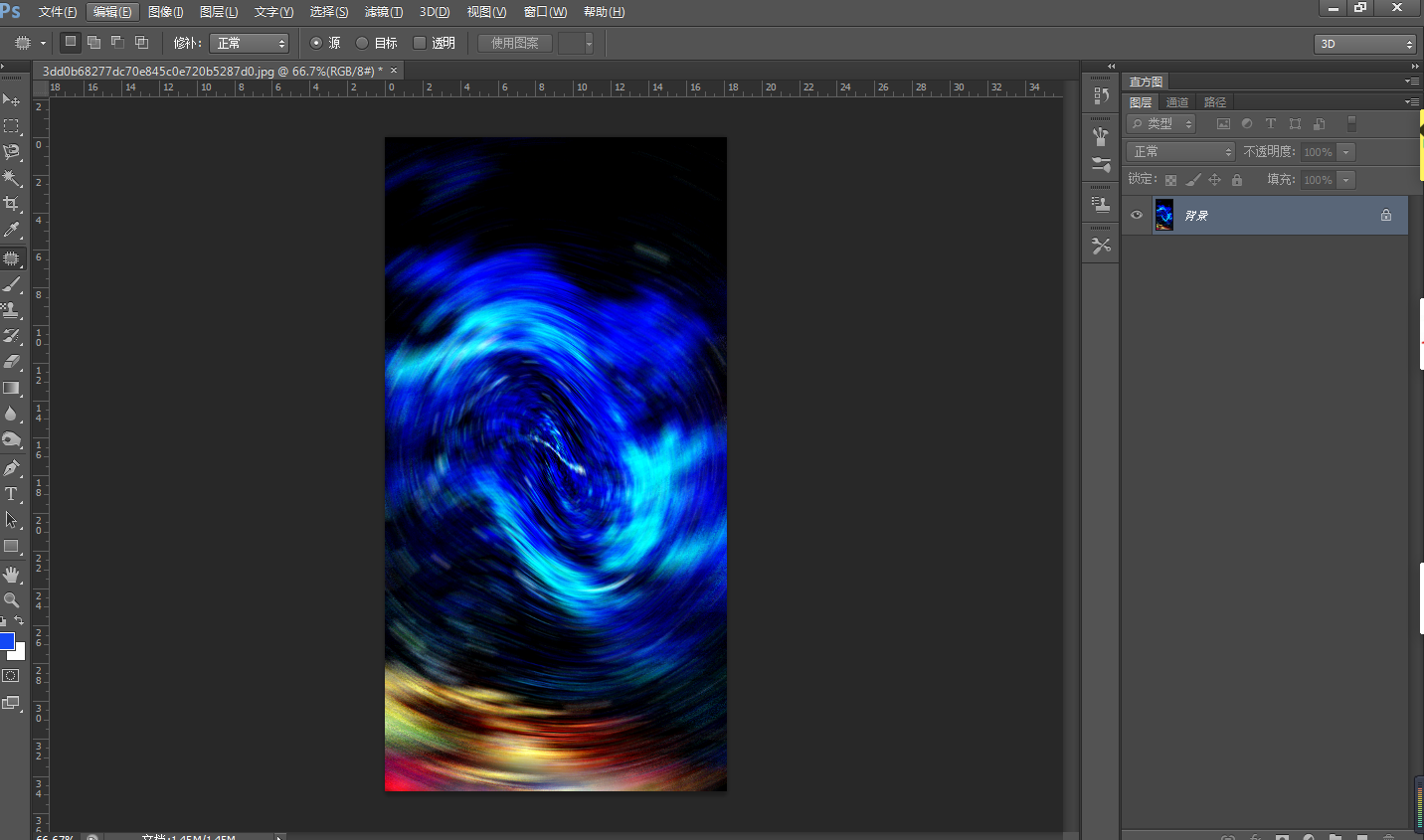
Task: Select the 目标 radio button
Action: tap(363, 43)
